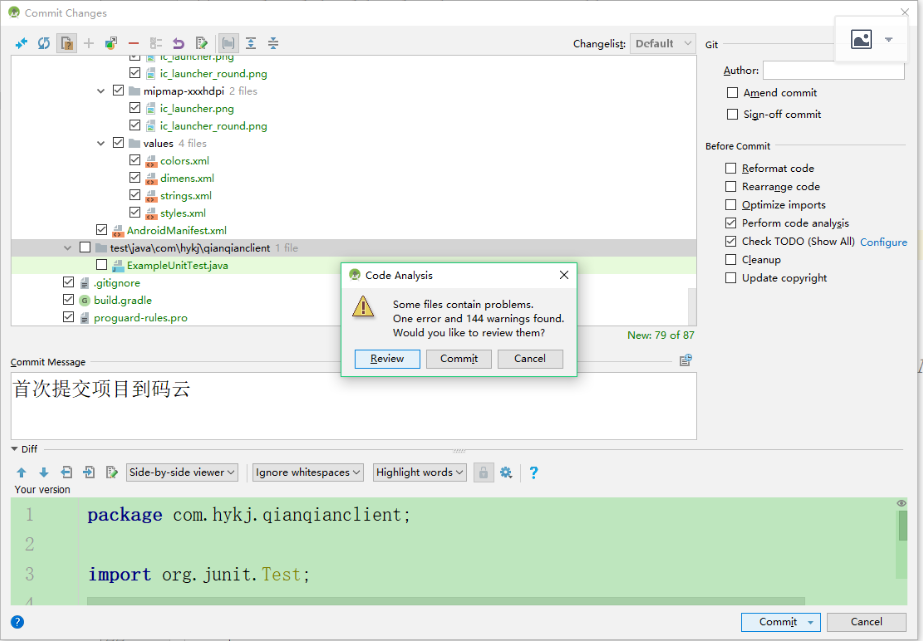This screenshot has width=923, height=641.
Task: Click the Author input field
Action: [x=834, y=70]
